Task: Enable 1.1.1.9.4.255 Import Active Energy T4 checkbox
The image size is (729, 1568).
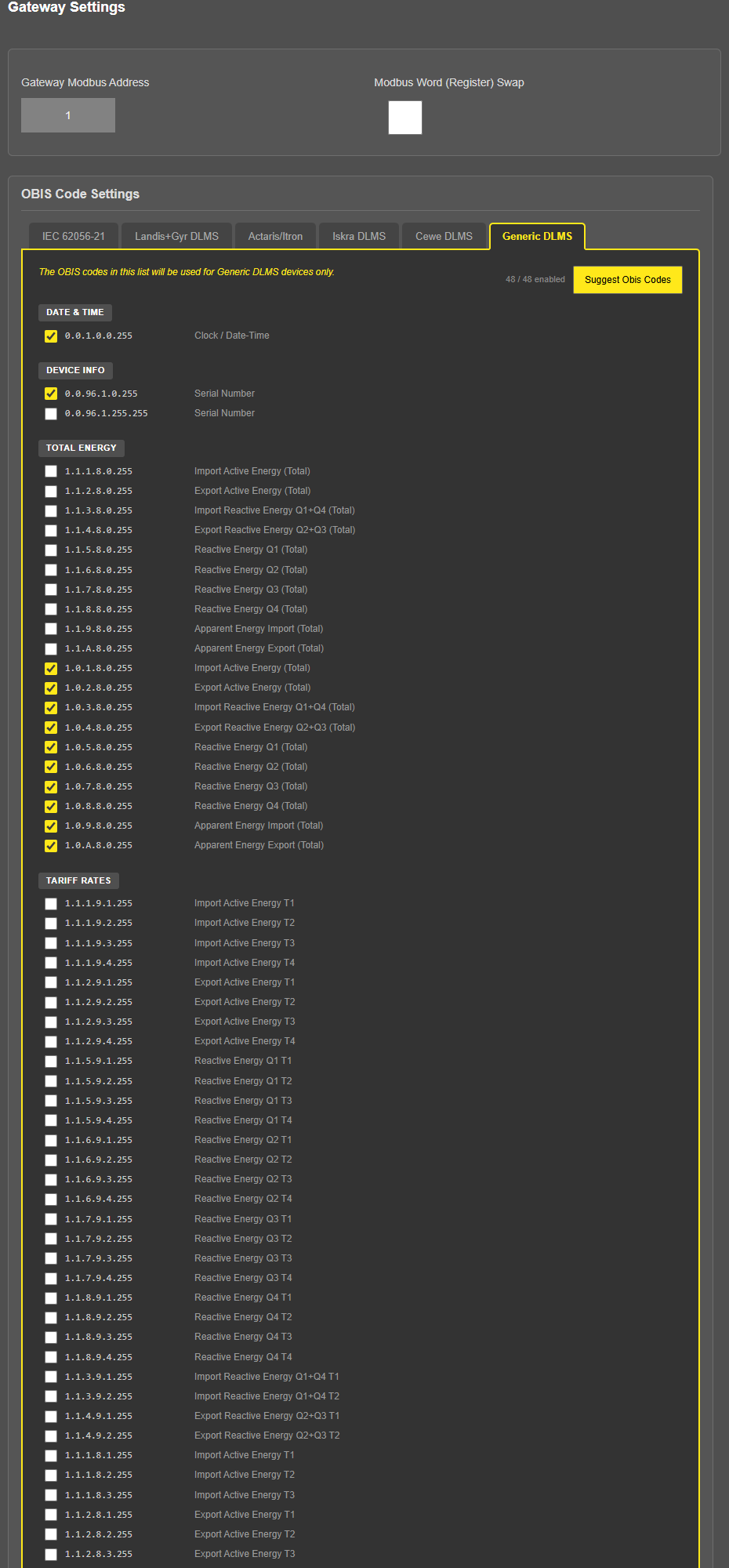Action: coord(51,963)
